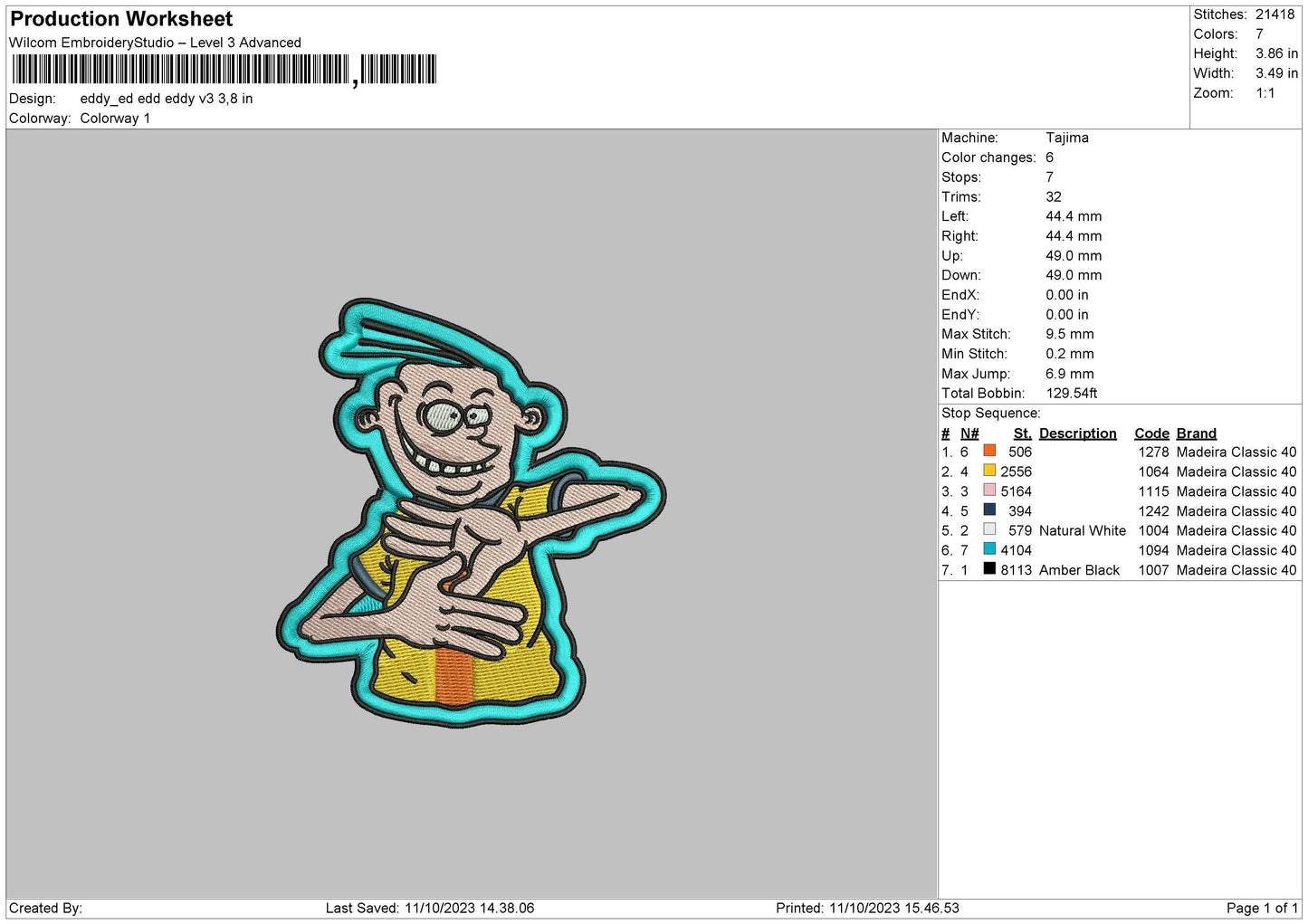
Task: Click the Machine value Tajima
Action: (1067, 138)
